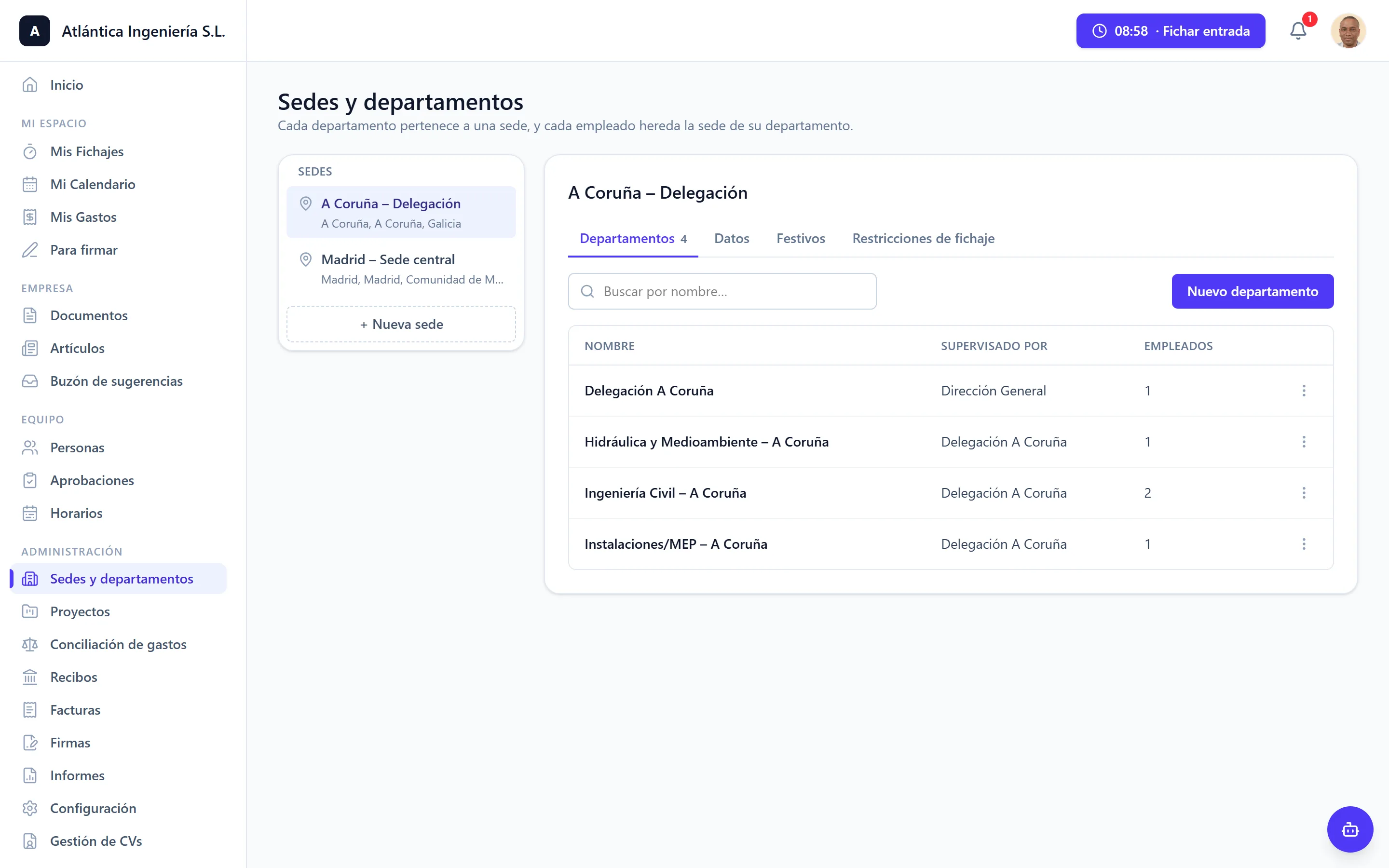Click the Personas users icon

[x=30, y=447]
